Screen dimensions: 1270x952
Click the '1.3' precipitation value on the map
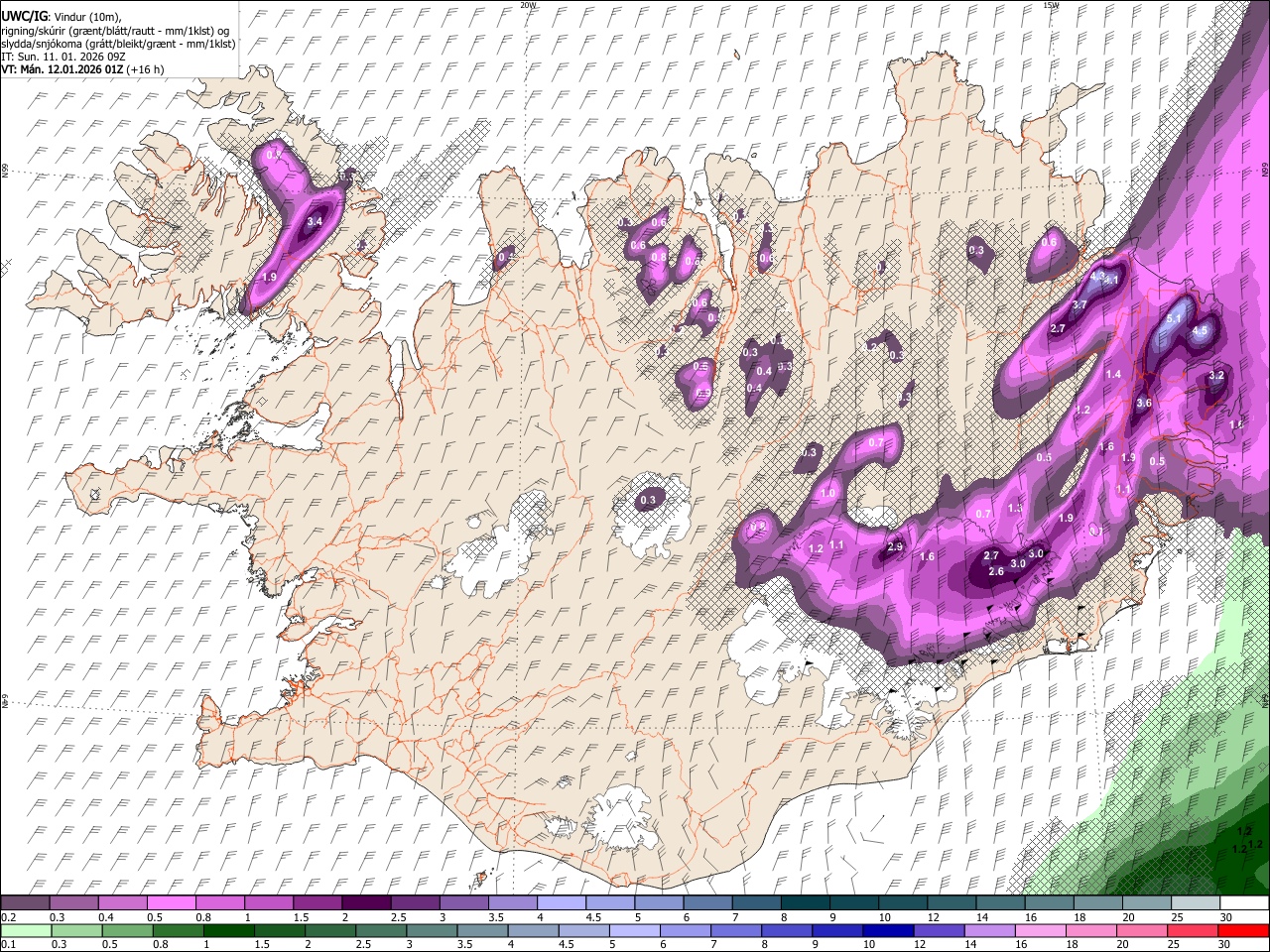tap(1015, 508)
